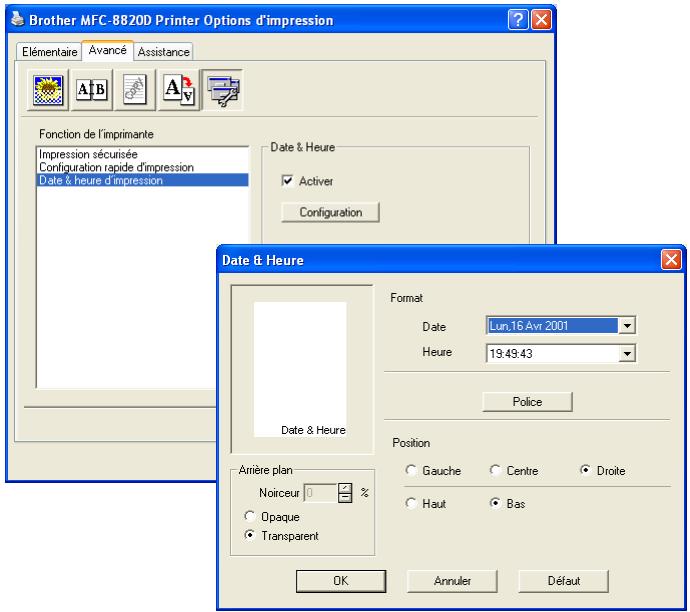Select the Haut position radio
The width and height of the screenshot is (690, 612).
click(x=411, y=503)
